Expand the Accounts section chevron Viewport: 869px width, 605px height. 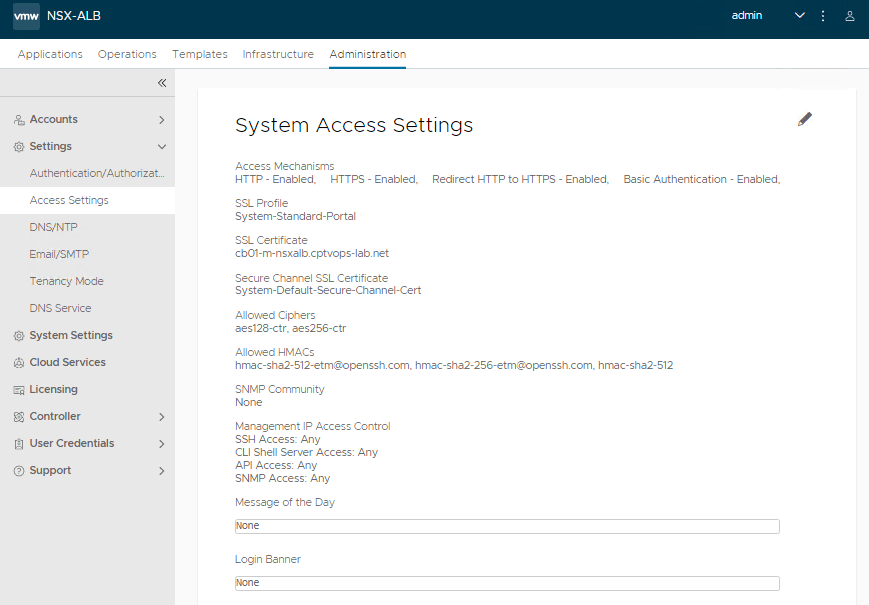162,120
